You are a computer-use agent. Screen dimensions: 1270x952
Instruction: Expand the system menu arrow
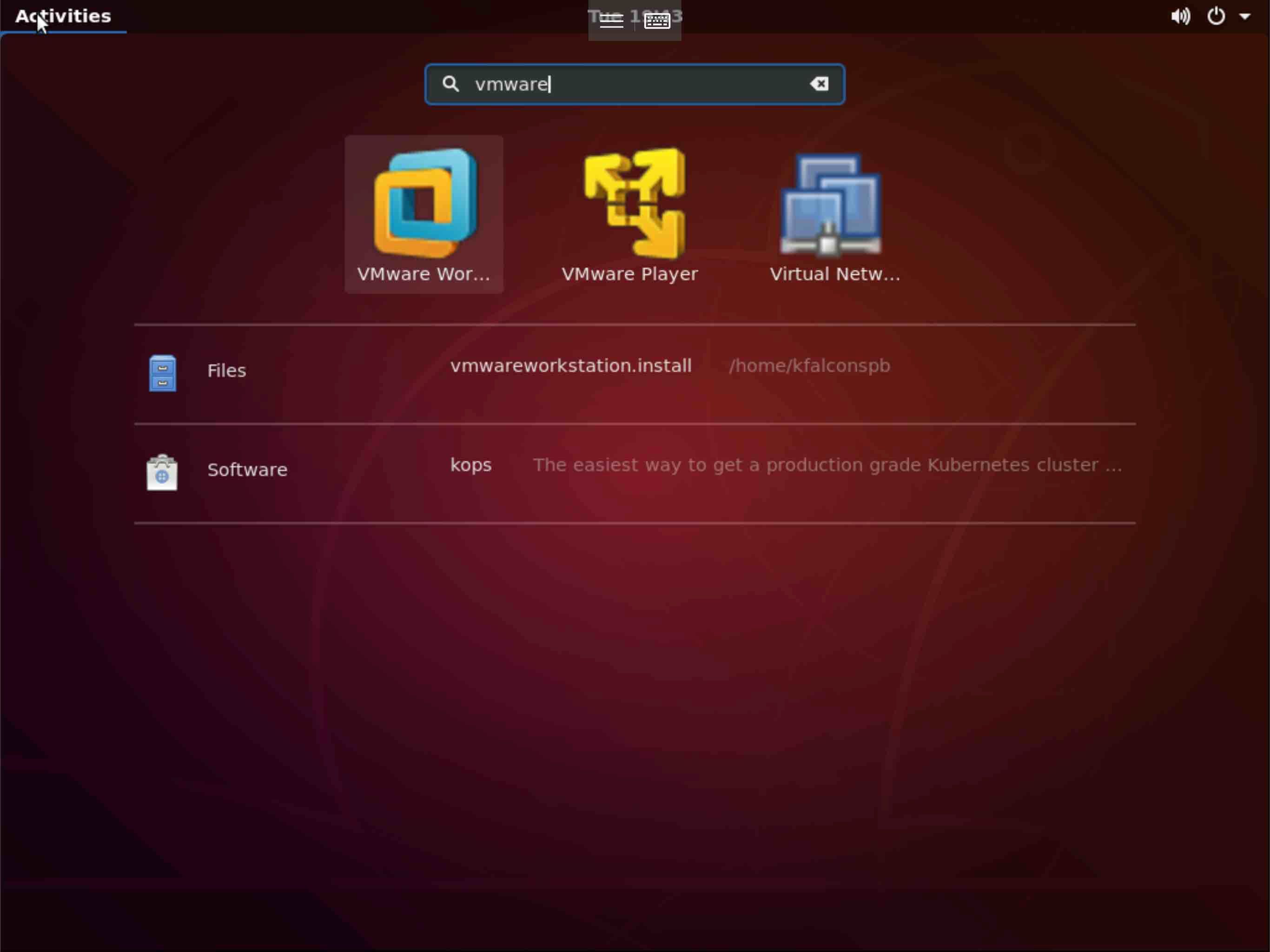(x=1245, y=17)
